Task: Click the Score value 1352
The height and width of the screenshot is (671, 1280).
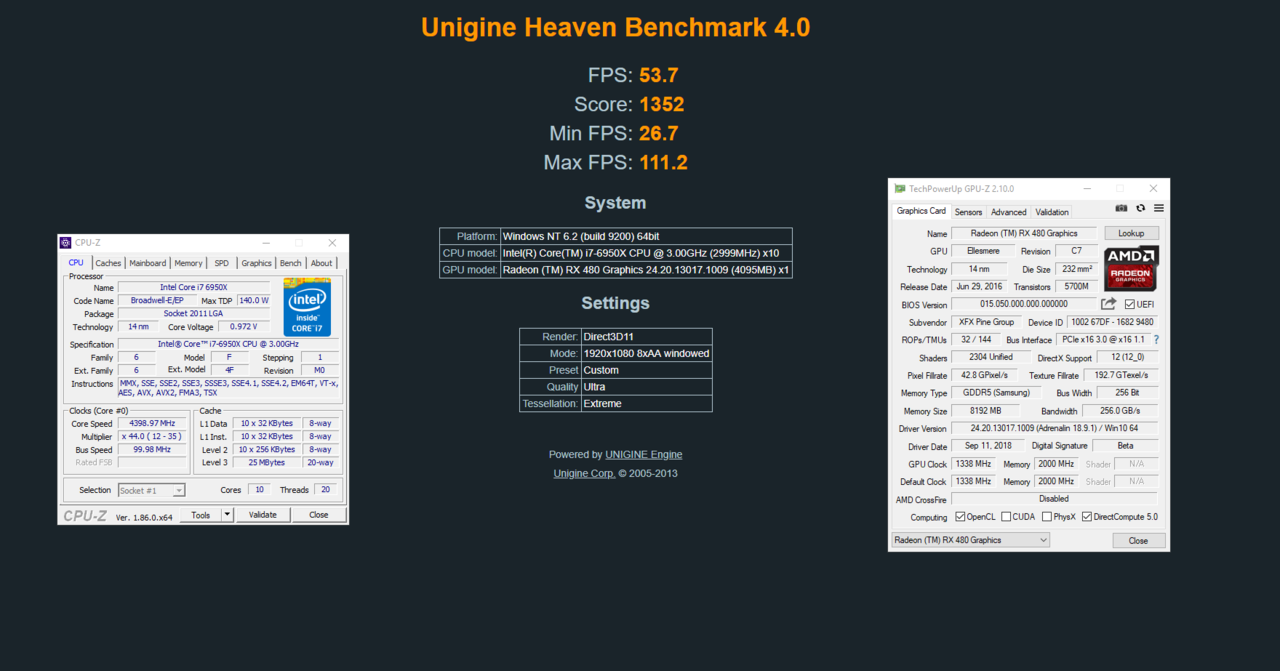Action: point(662,104)
